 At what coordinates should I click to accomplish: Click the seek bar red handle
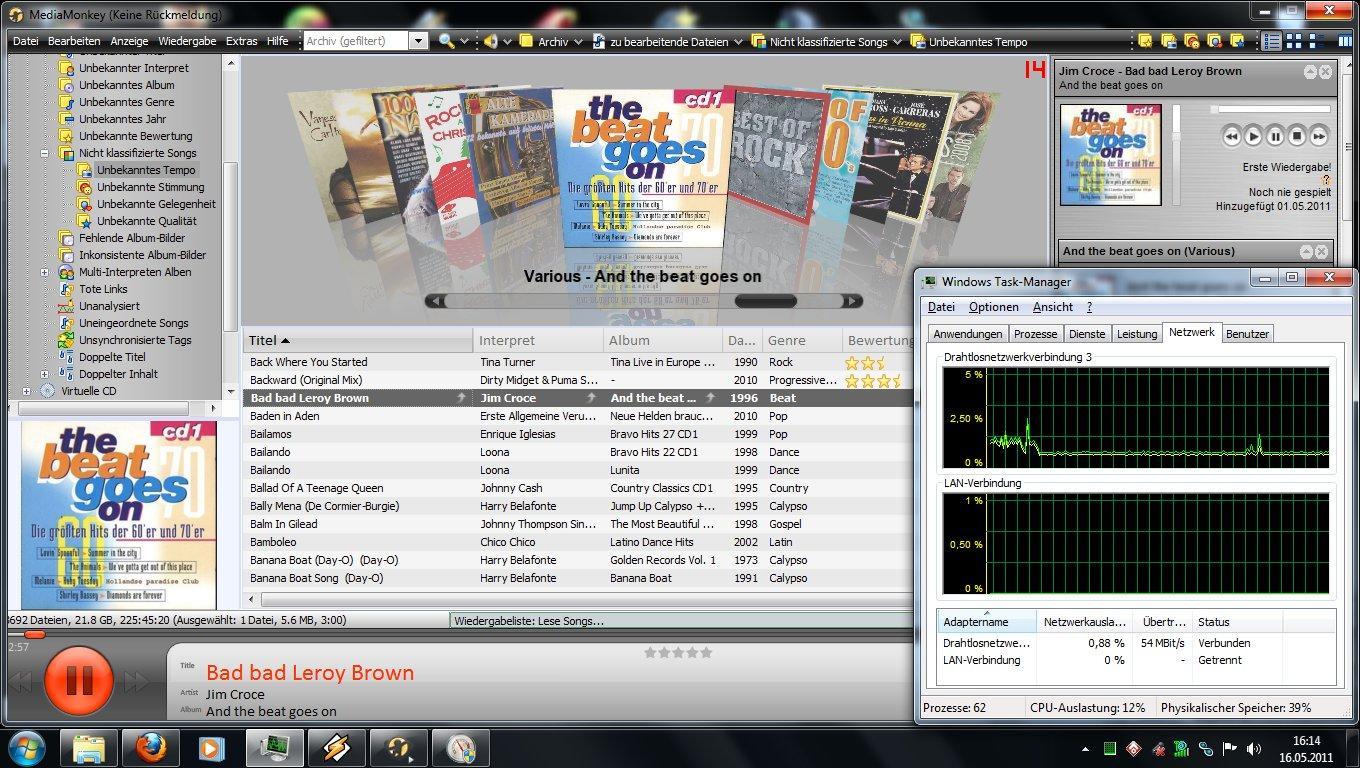coord(34,634)
